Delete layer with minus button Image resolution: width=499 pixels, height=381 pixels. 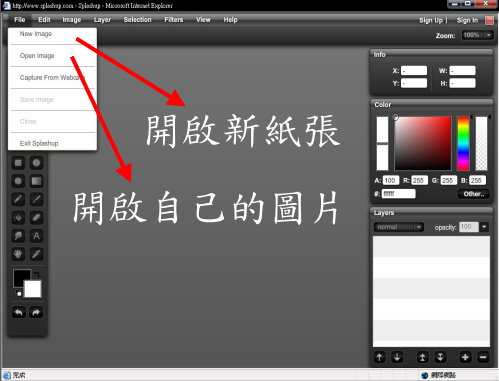pos(483,358)
